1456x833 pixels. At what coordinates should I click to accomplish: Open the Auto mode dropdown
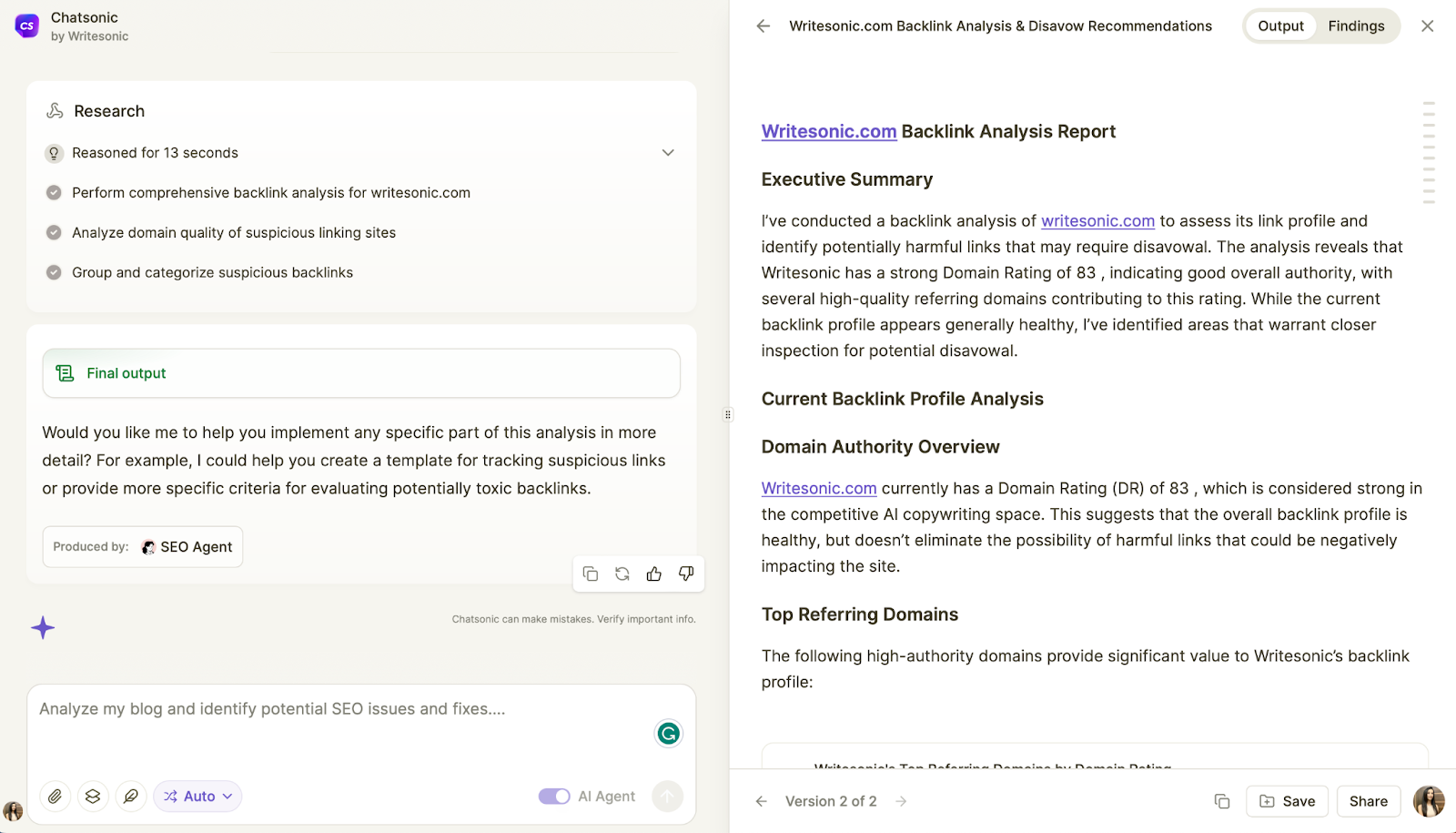197,797
